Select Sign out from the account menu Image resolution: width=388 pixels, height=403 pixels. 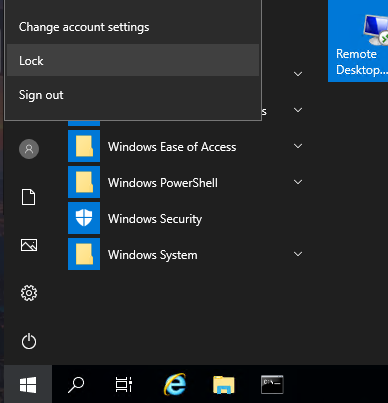coord(133,95)
